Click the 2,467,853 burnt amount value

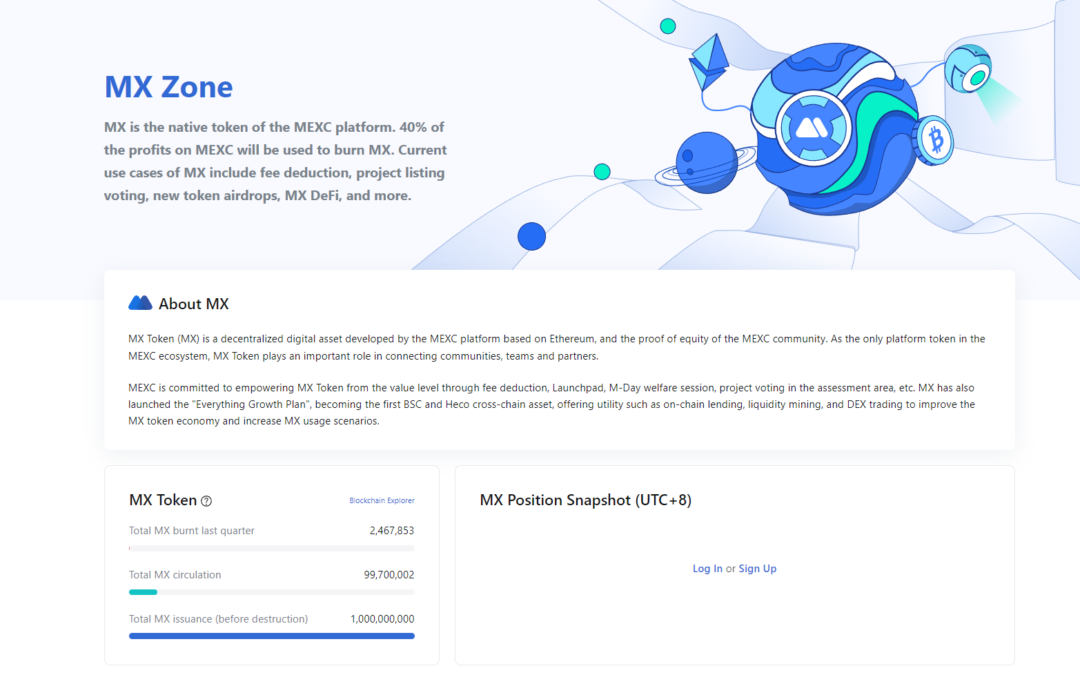point(390,530)
